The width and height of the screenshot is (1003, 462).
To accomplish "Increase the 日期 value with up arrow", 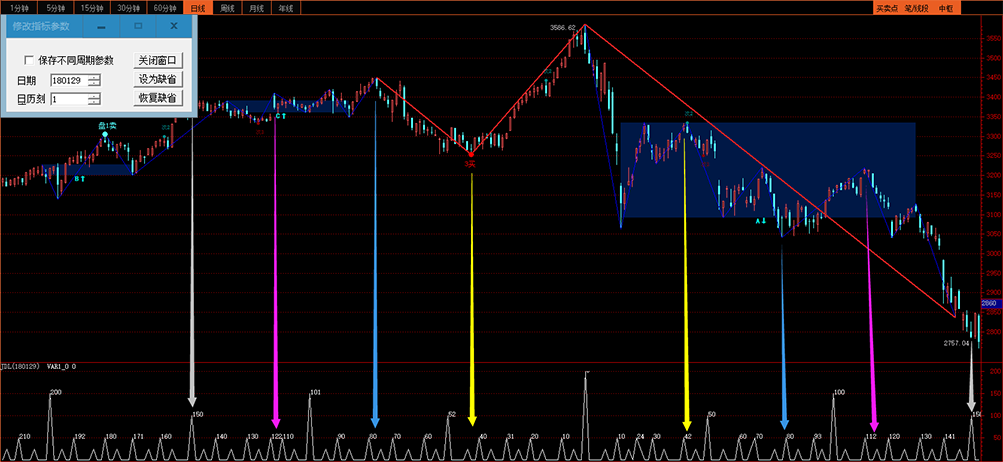I will [95, 77].
